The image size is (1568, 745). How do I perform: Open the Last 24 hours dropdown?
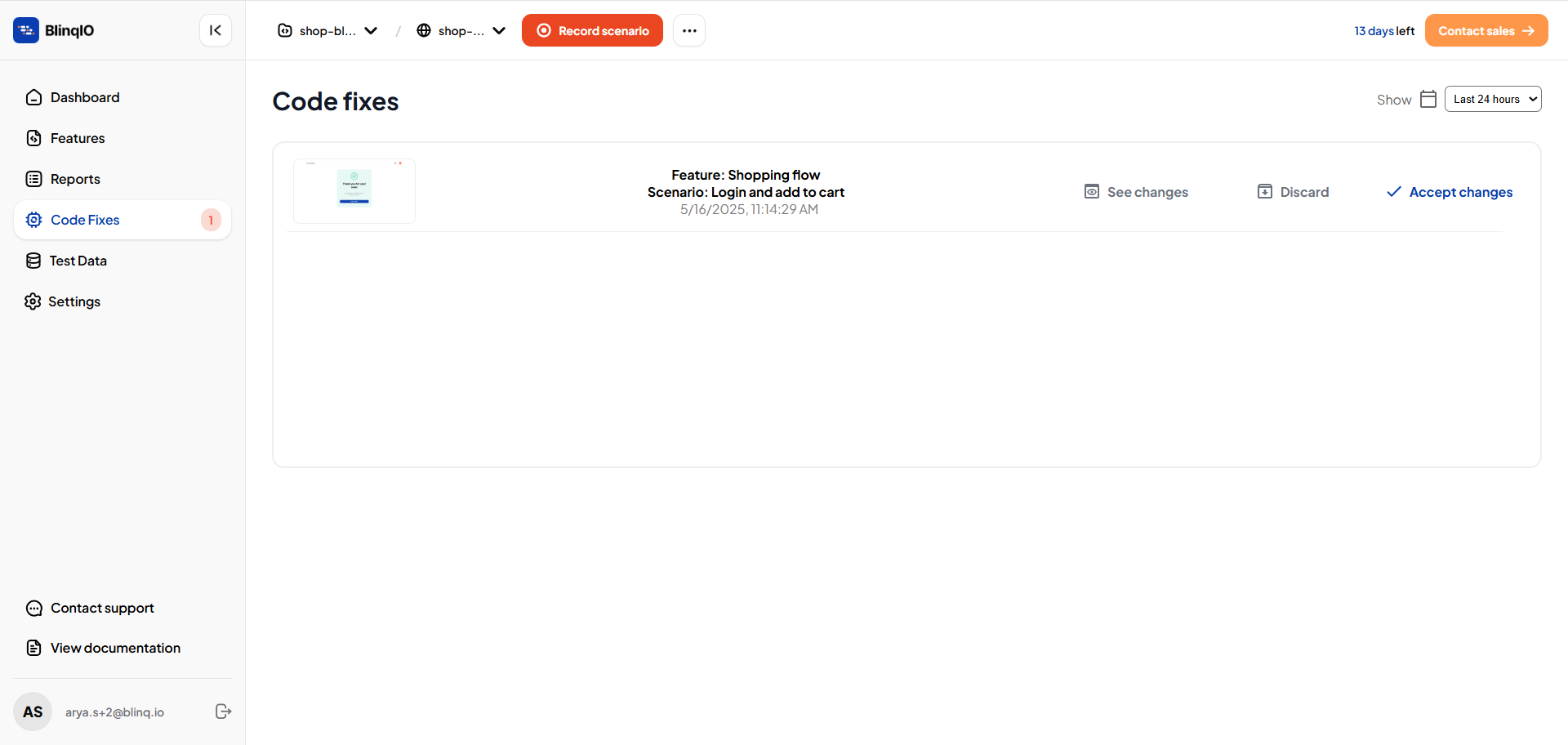pyautogui.click(x=1493, y=99)
